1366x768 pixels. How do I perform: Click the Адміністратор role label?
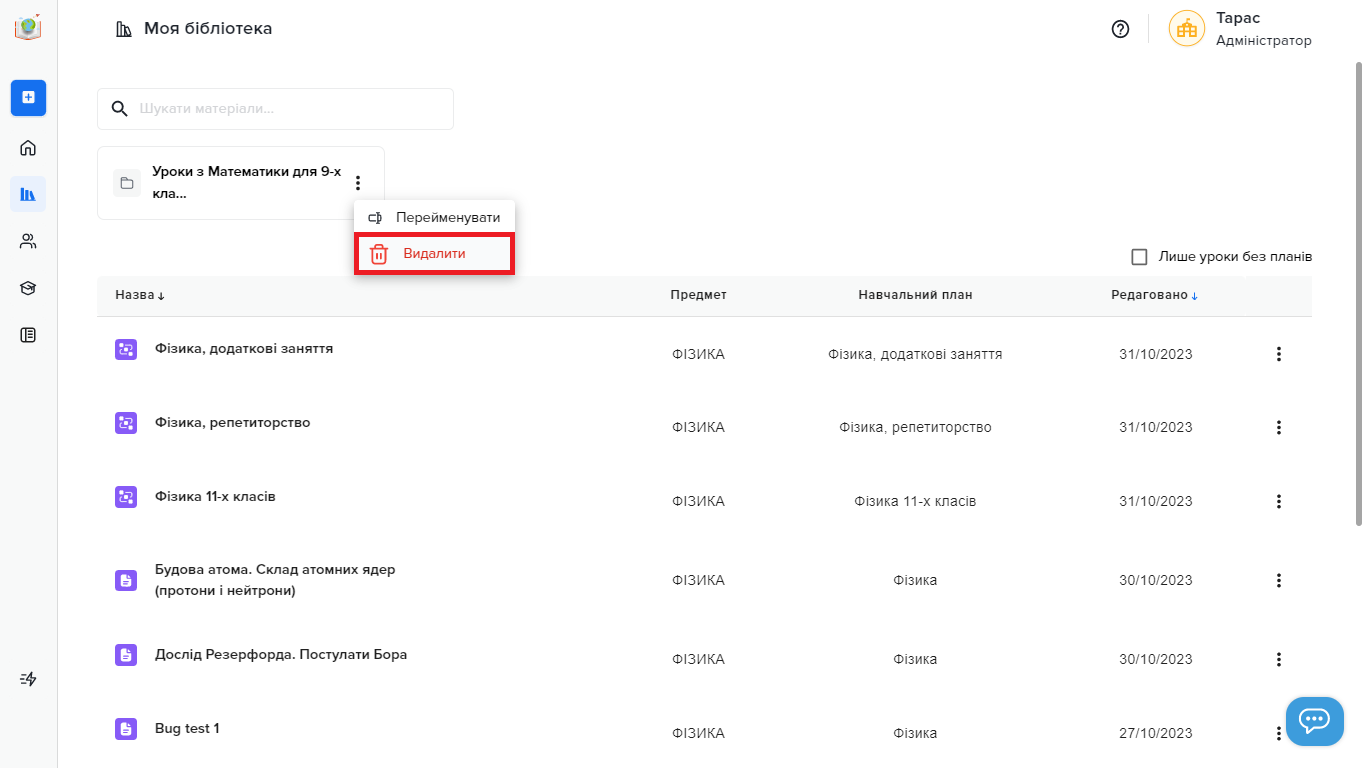point(1264,41)
